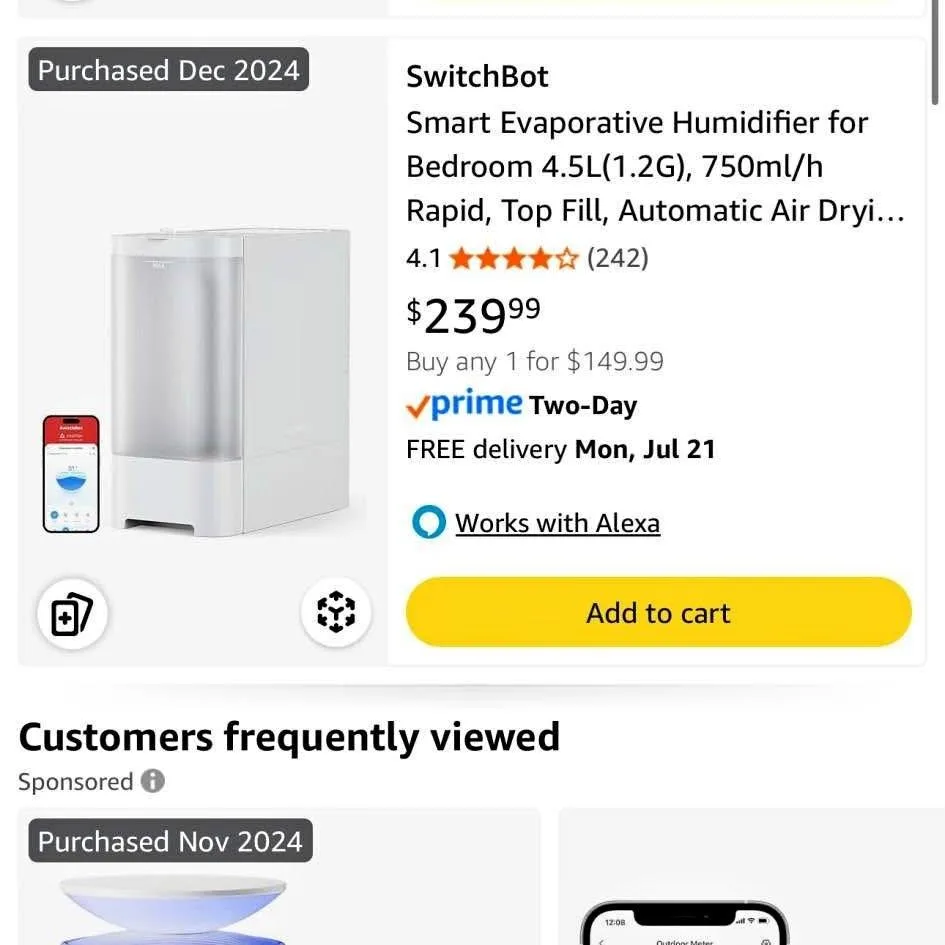Screen dimensions: 945x945
Task: Click the FREE delivery Mon, Jul 21 text
Action: 560,449
